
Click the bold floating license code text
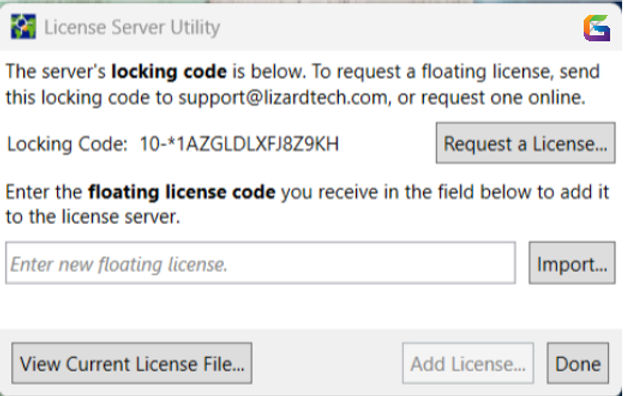click(x=182, y=192)
